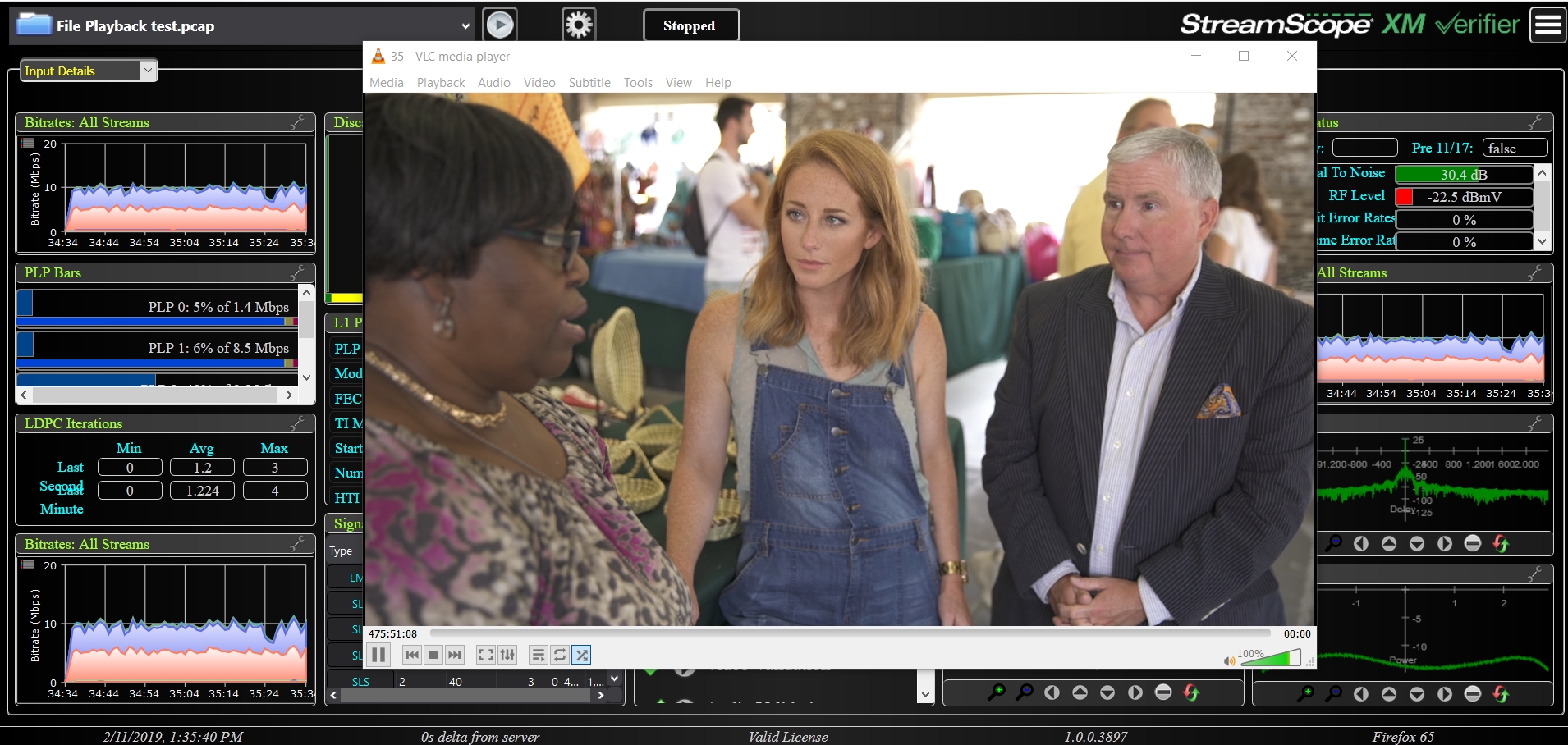Adjust the VLC volume slider
Viewport: 1568px width, 745px height.
(1271, 657)
